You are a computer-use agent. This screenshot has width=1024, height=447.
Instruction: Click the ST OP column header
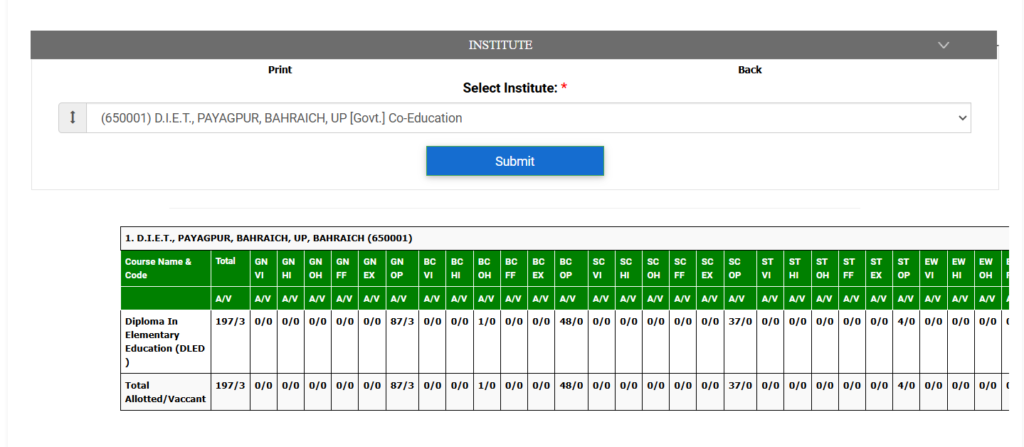tap(904, 267)
